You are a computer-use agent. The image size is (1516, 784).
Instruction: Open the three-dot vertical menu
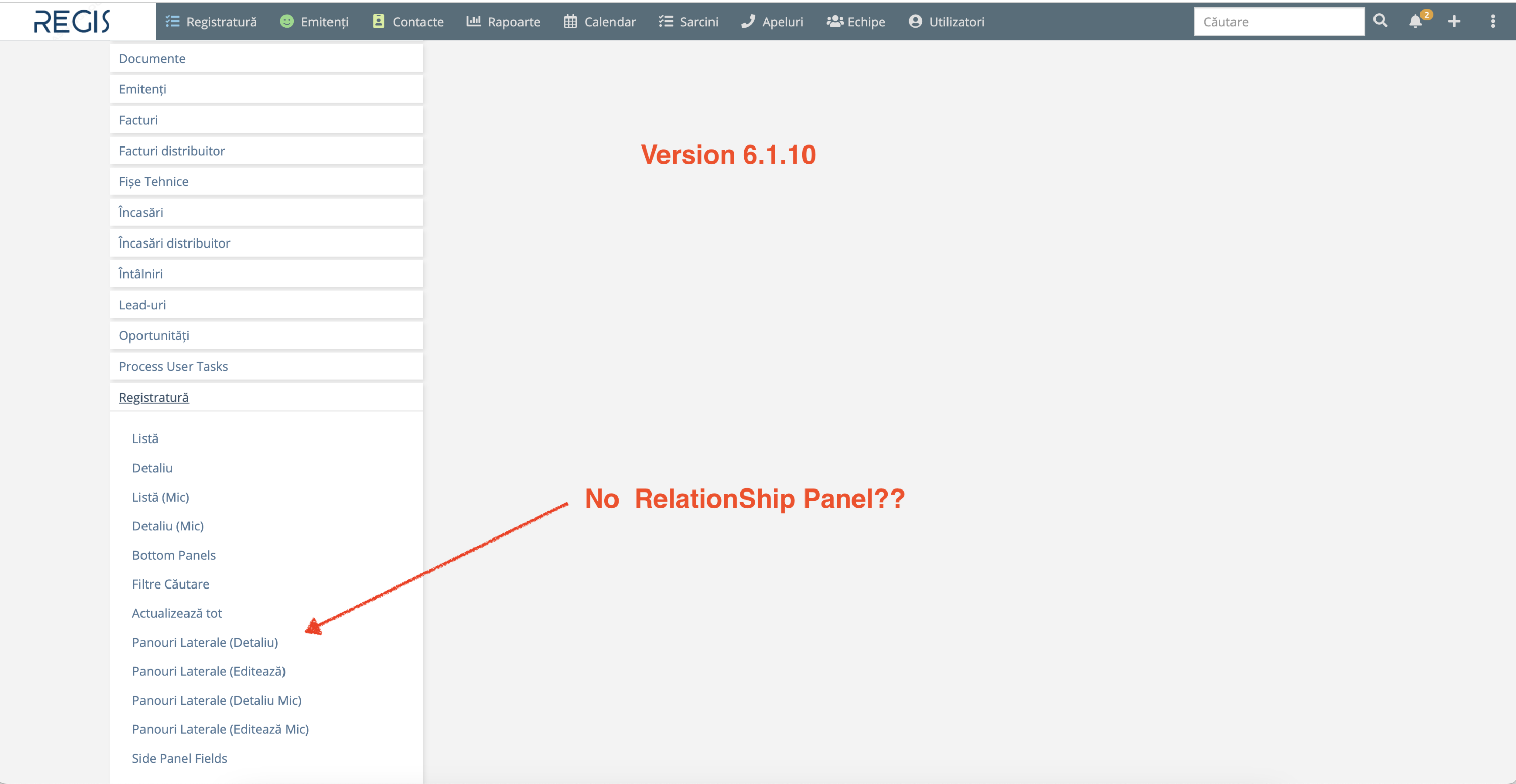point(1492,21)
